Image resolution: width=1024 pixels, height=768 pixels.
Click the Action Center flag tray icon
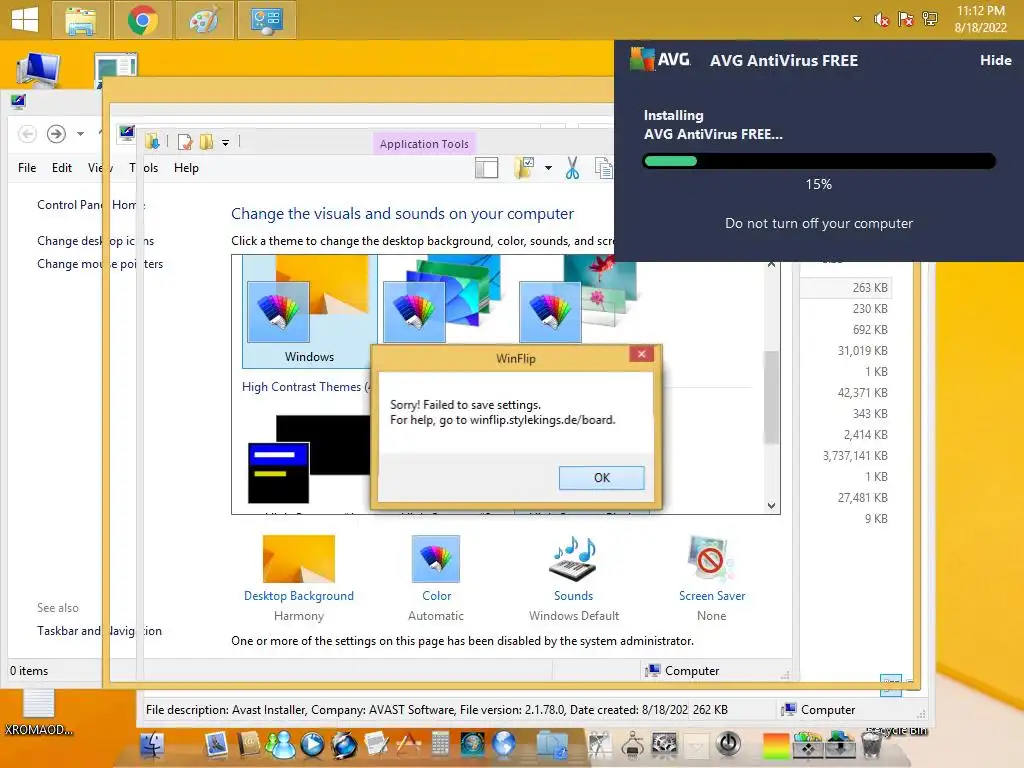[x=905, y=20]
